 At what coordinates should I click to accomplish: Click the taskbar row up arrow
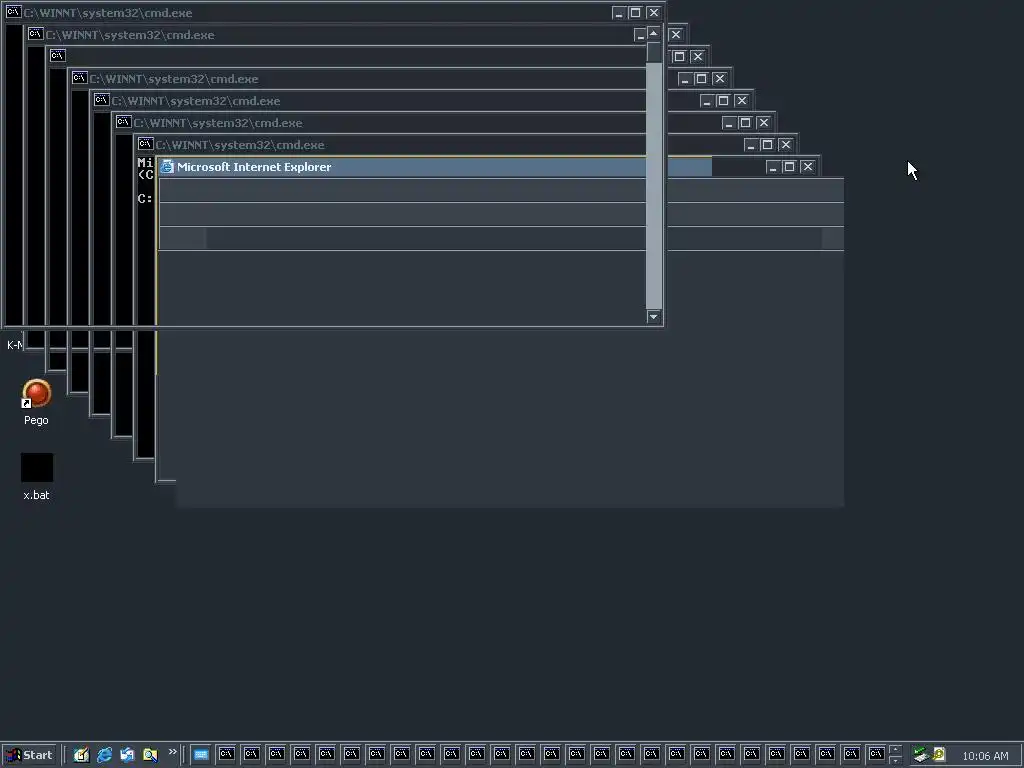pyautogui.click(x=895, y=749)
